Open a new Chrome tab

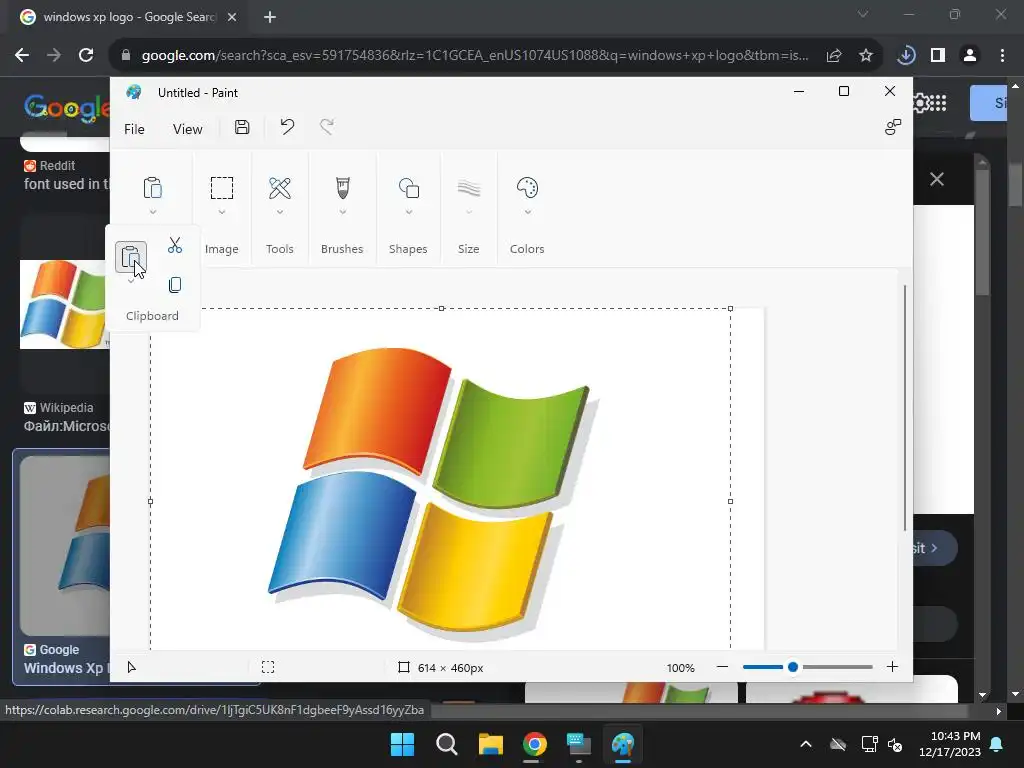pyautogui.click(x=270, y=18)
